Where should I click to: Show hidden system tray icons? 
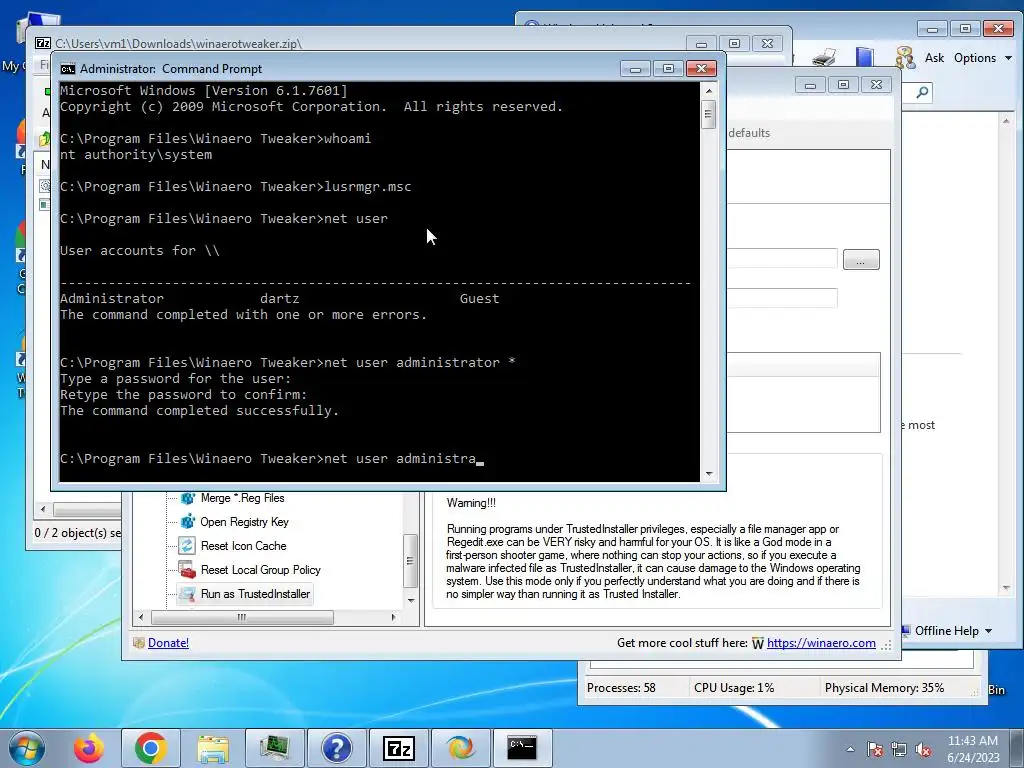point(850,749)
